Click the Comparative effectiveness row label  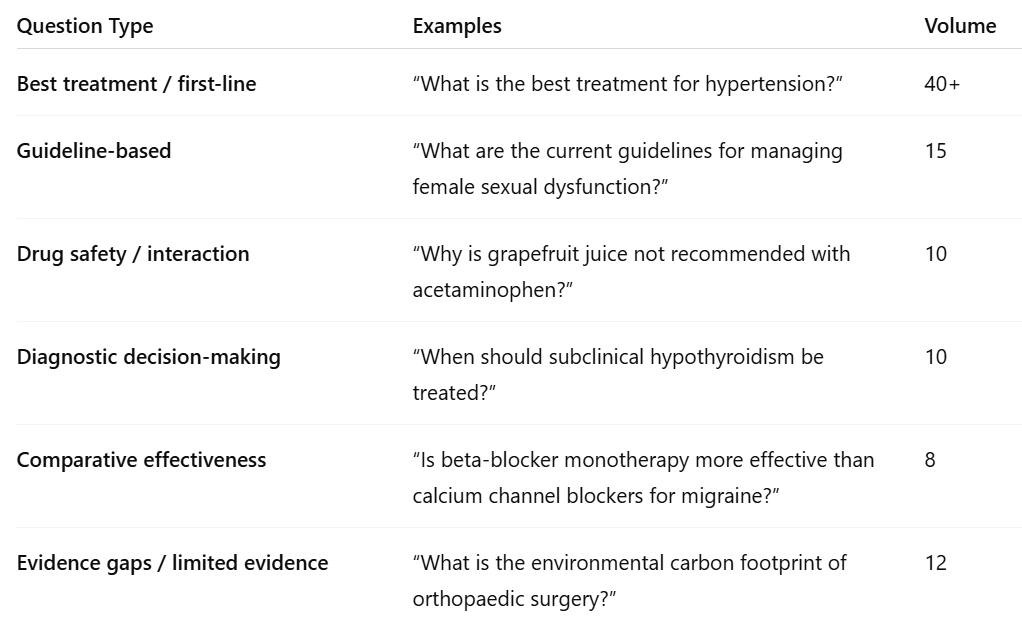tap(142, 460)
